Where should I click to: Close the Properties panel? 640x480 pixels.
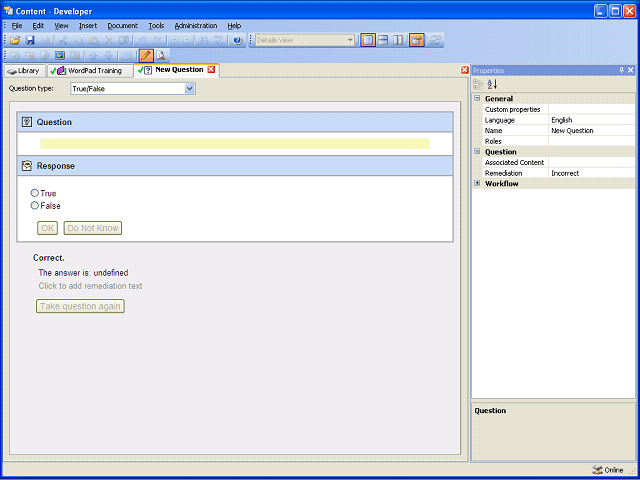pyautogui.click(x=631, y=70)
